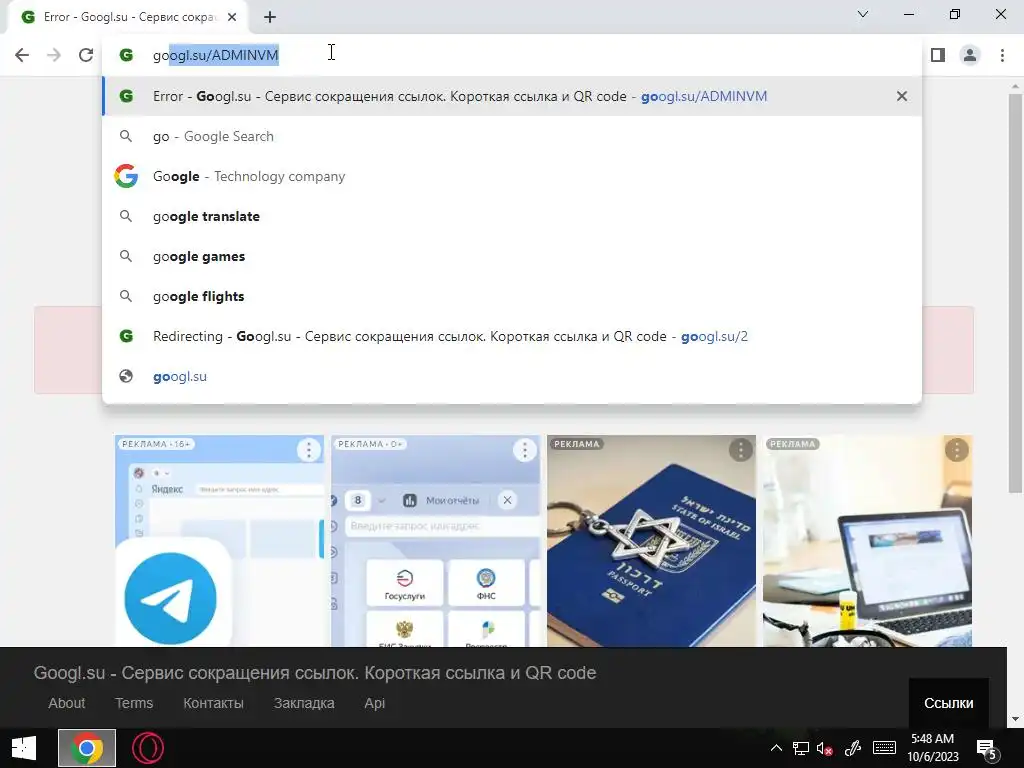The width and height of the screenshot is (1024, 768).
Task: Click the scrollbar down arrow
Action: click(x=1016, y=720)
